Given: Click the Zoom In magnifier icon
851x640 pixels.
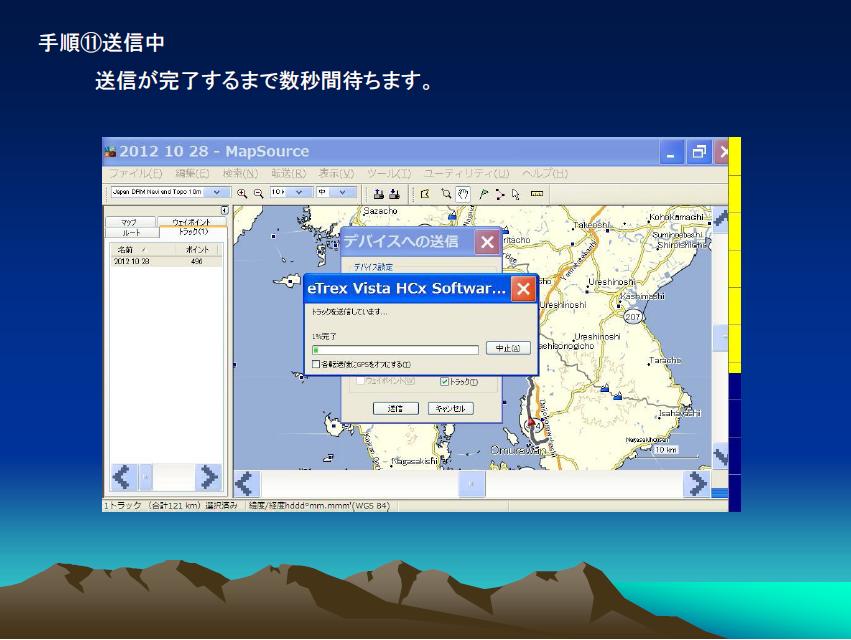Looking at the screenshot, I should (x=242, y=193).
